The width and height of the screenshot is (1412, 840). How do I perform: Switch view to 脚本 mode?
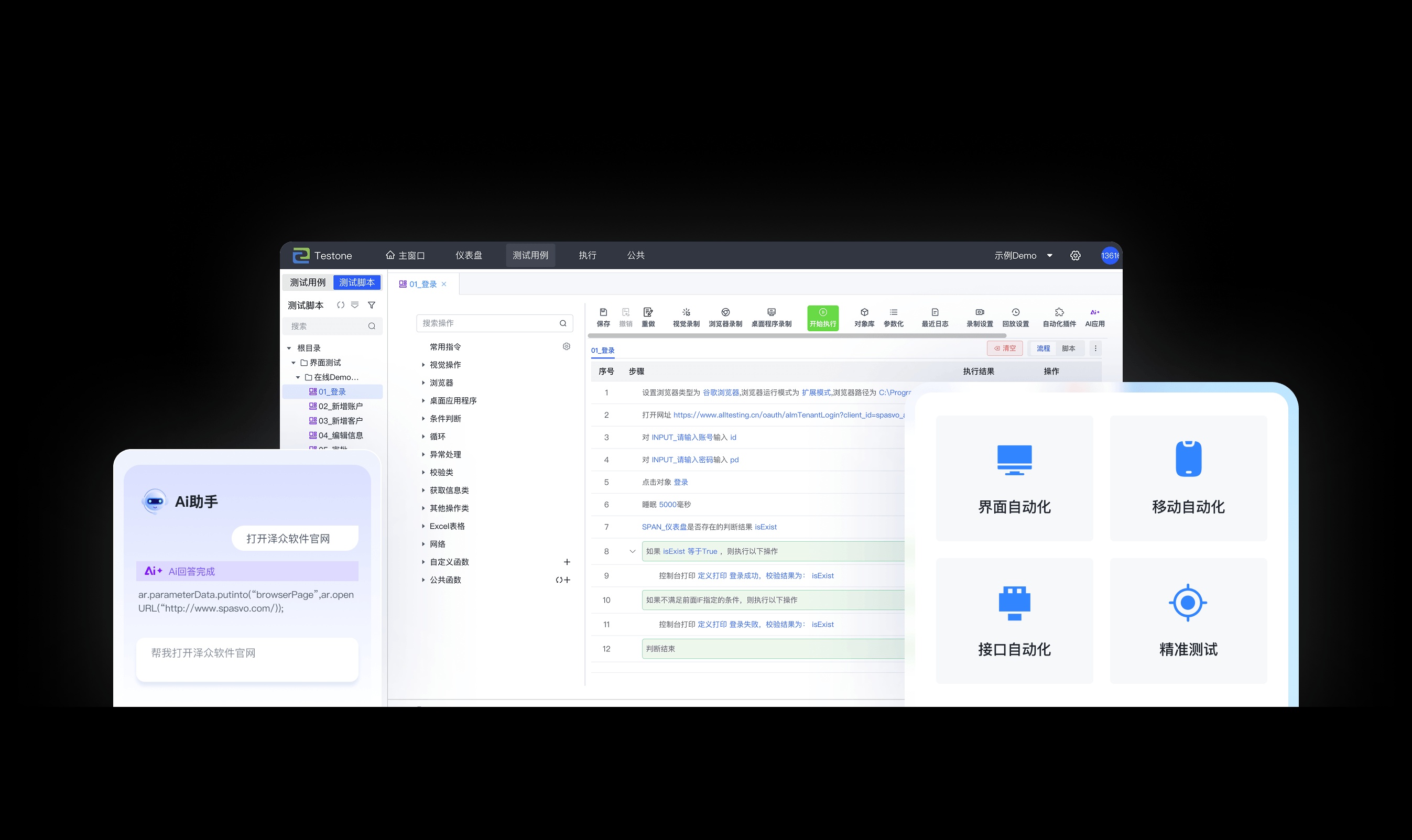point(1068,348)
